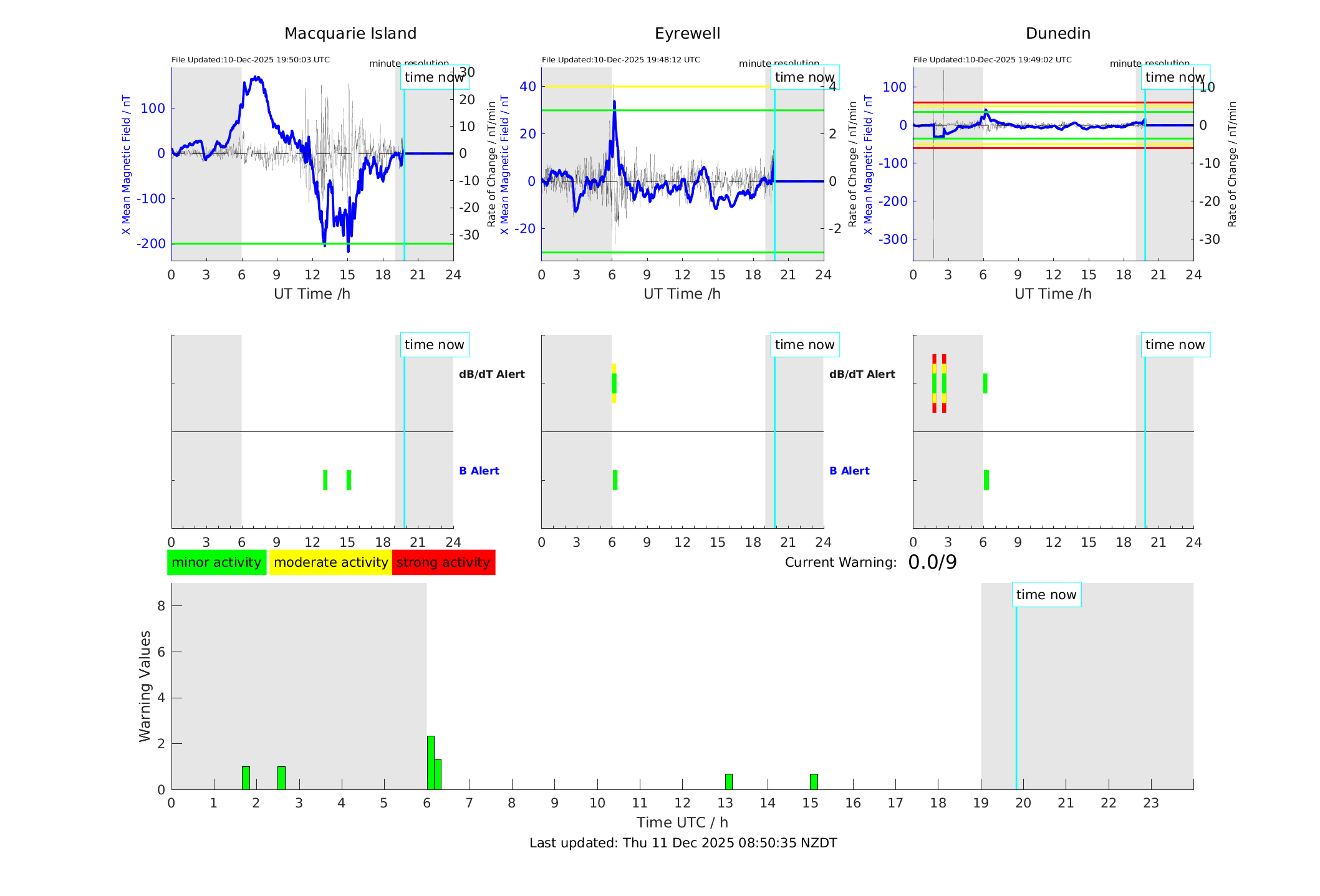
Task: Click the Dunedin chart title
Action: click(1057, 34)
